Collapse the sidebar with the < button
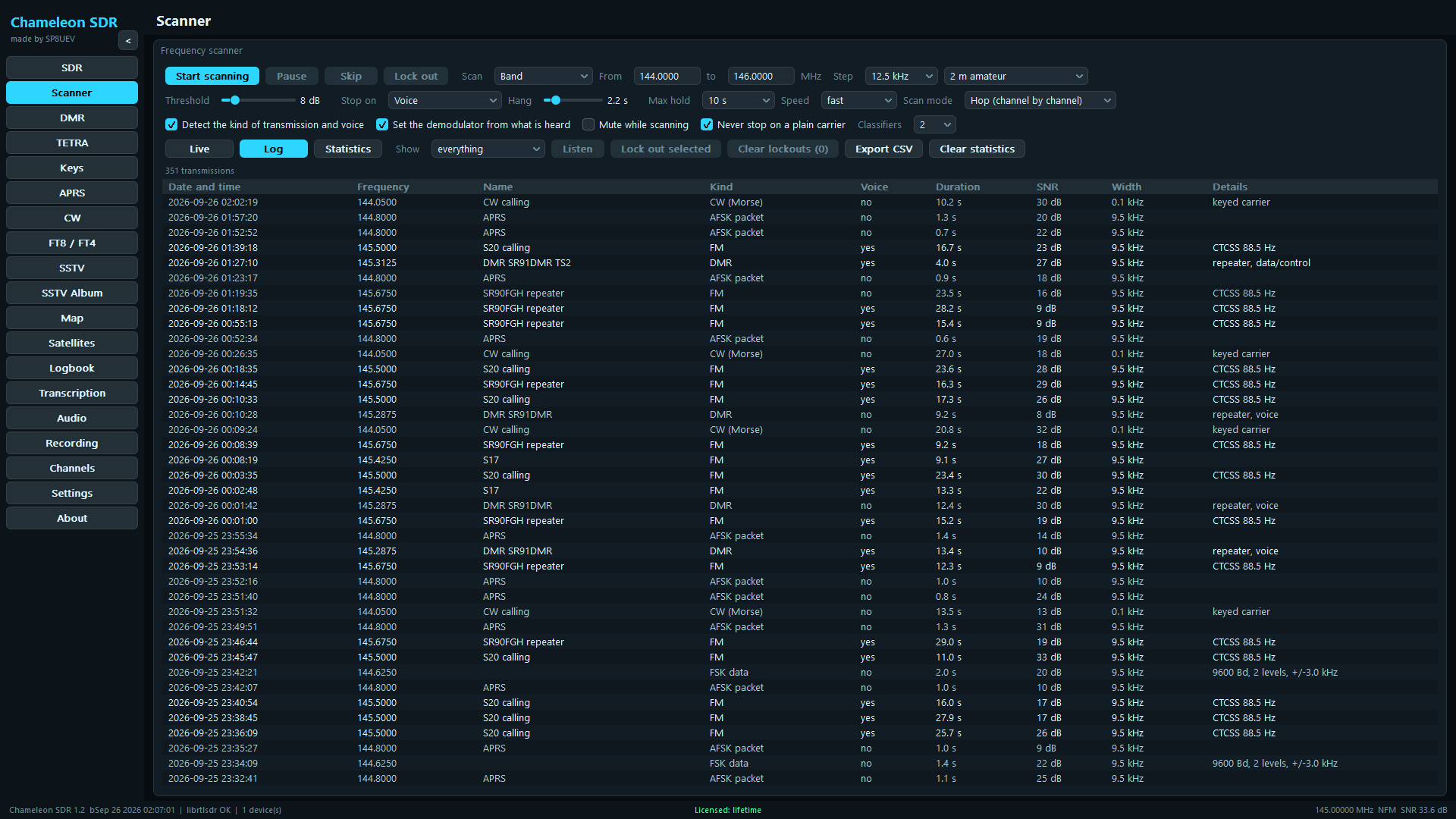 [x=128, y=41]
